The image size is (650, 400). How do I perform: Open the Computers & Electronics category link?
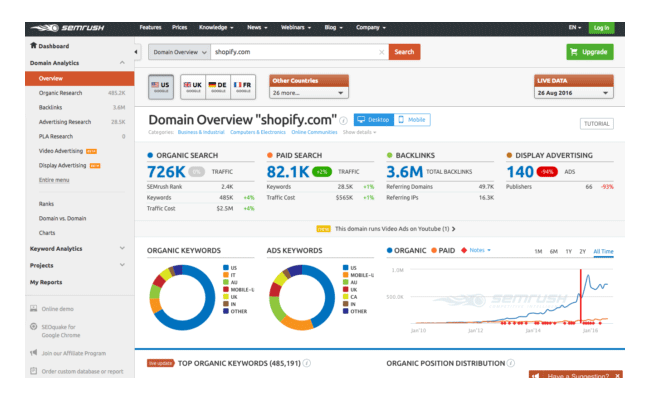(258, 132)
